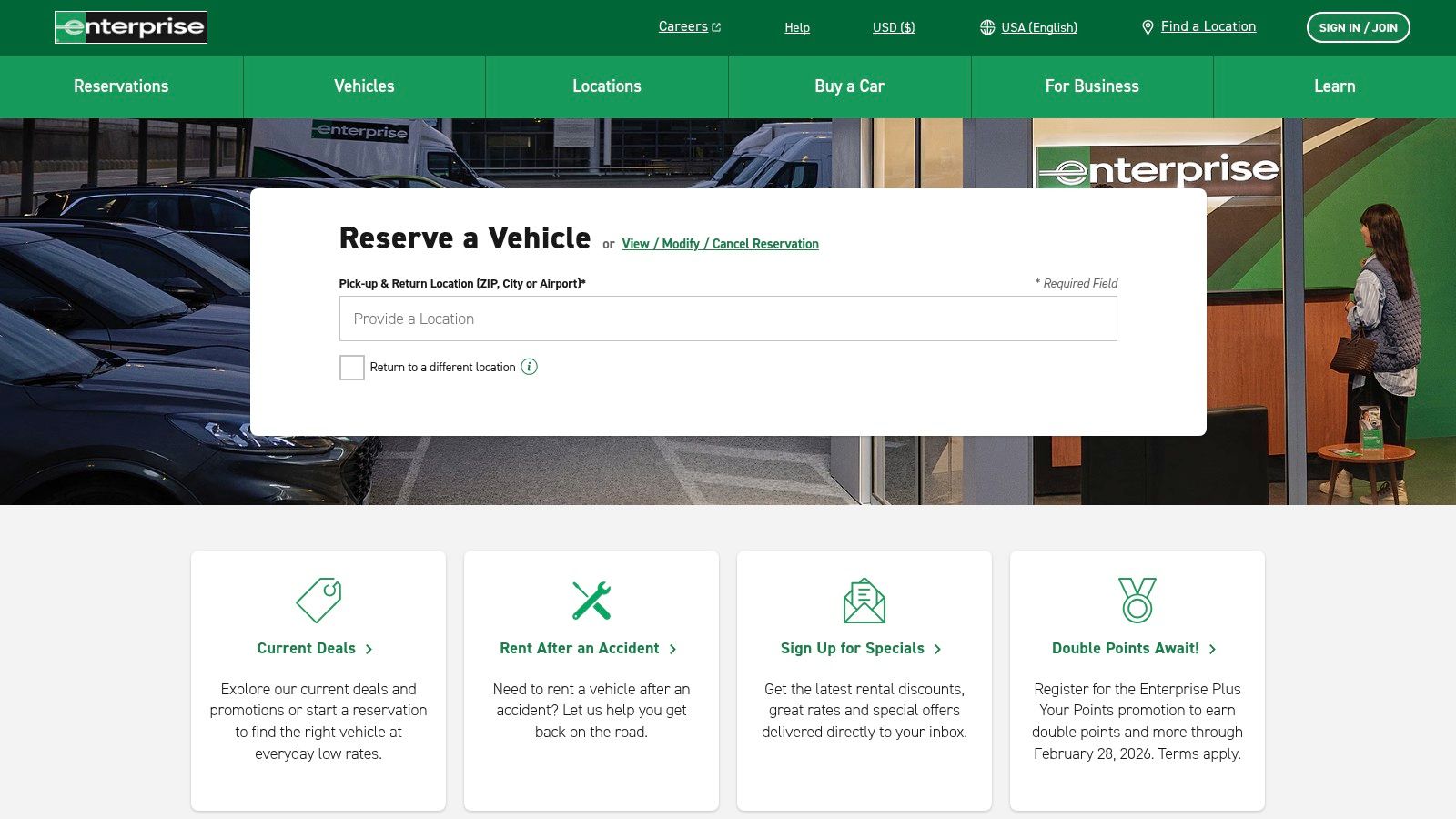Image resolution: width=1456 pixels, height=819 pixels.
Task: Click the envelope icon for Sign Up for Specials
Action: 863,600
